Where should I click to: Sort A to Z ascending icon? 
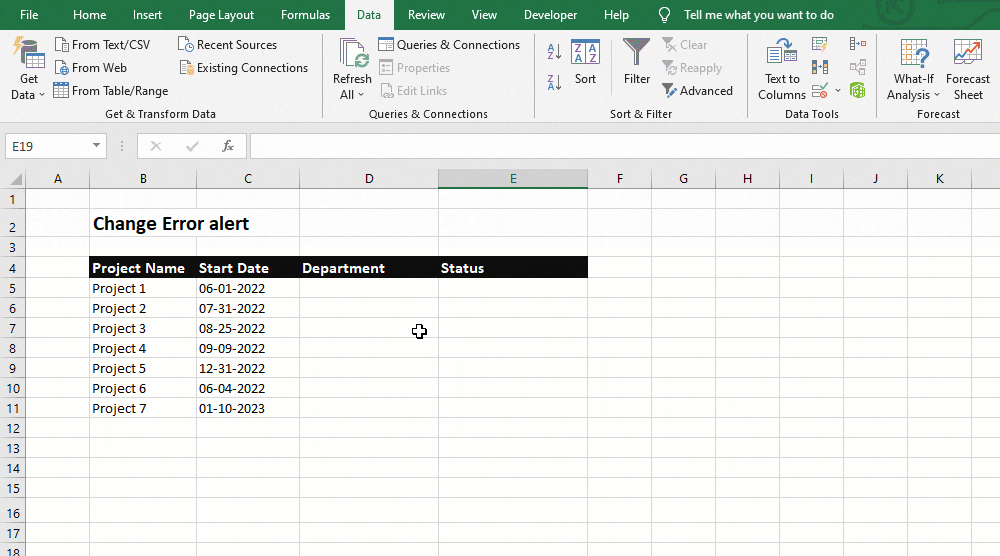(554, 51)
